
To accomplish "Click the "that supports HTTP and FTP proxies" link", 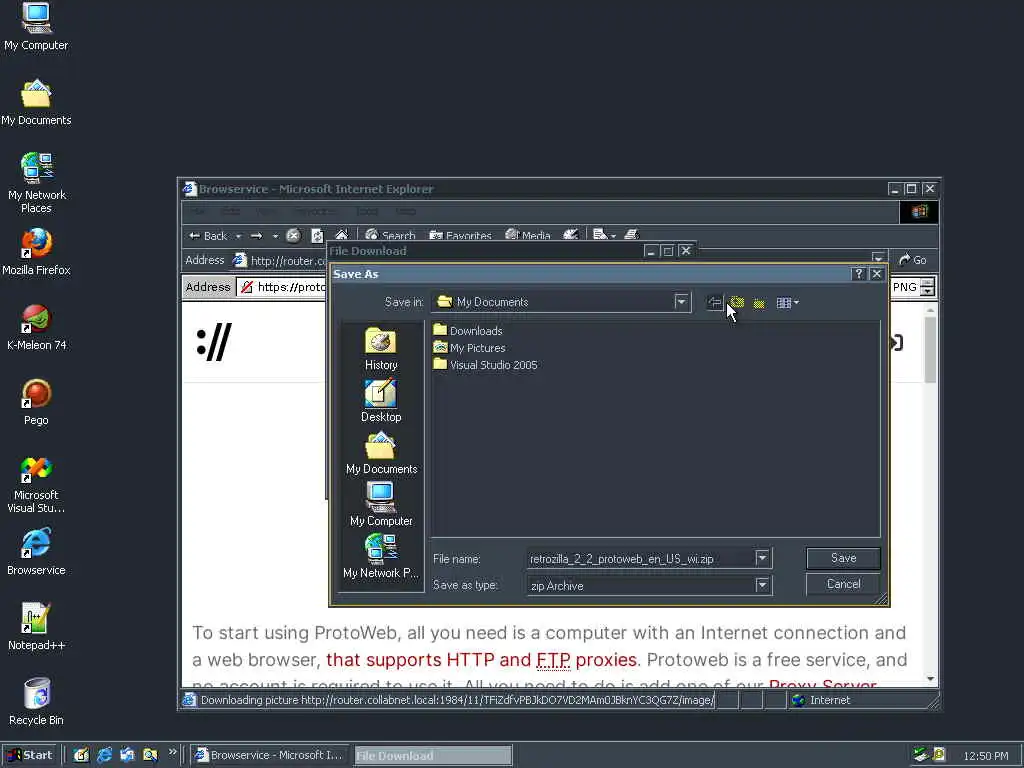I will pyautogui.click(x=481, y=660).
